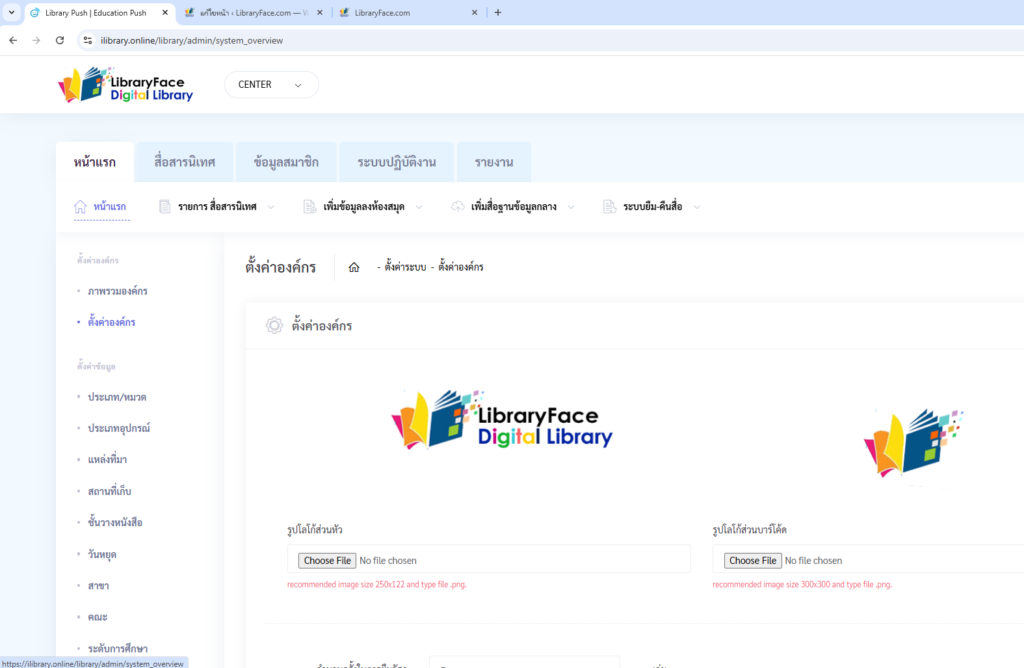
Task: Click the LibraryFace Digital Library header logo
Action: click(x=126, y=85)
